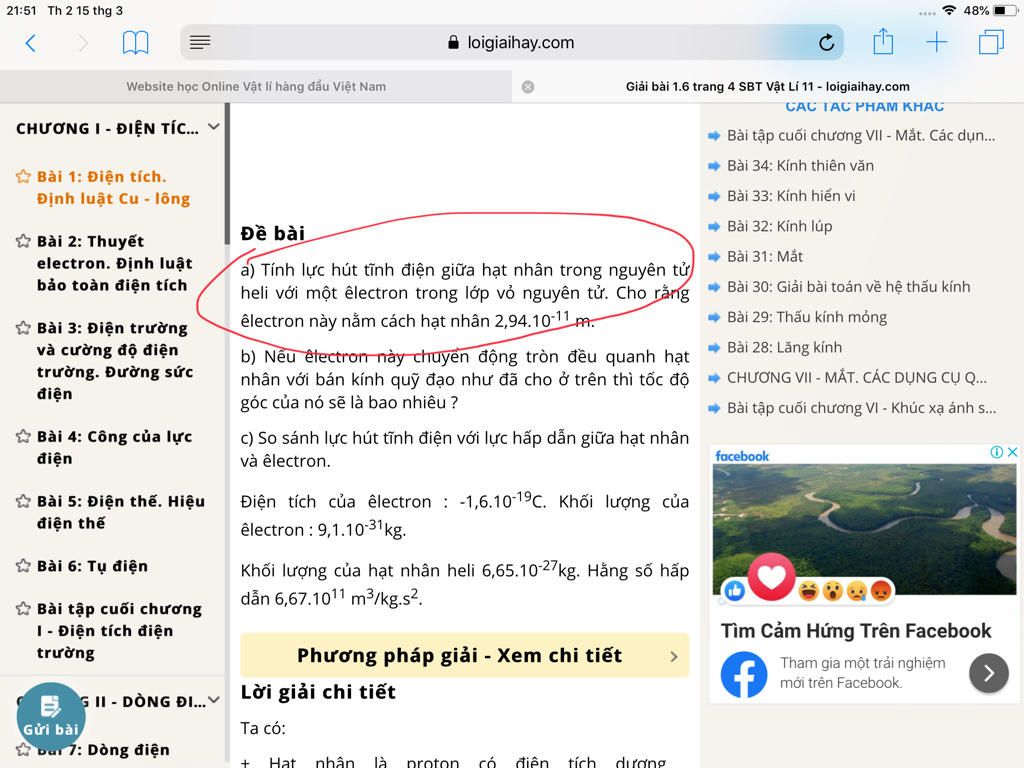The height and width of the screenshot is (768, 1024).
Task: Tap the loigiaihay.com address field
Action: coord(511,42)
